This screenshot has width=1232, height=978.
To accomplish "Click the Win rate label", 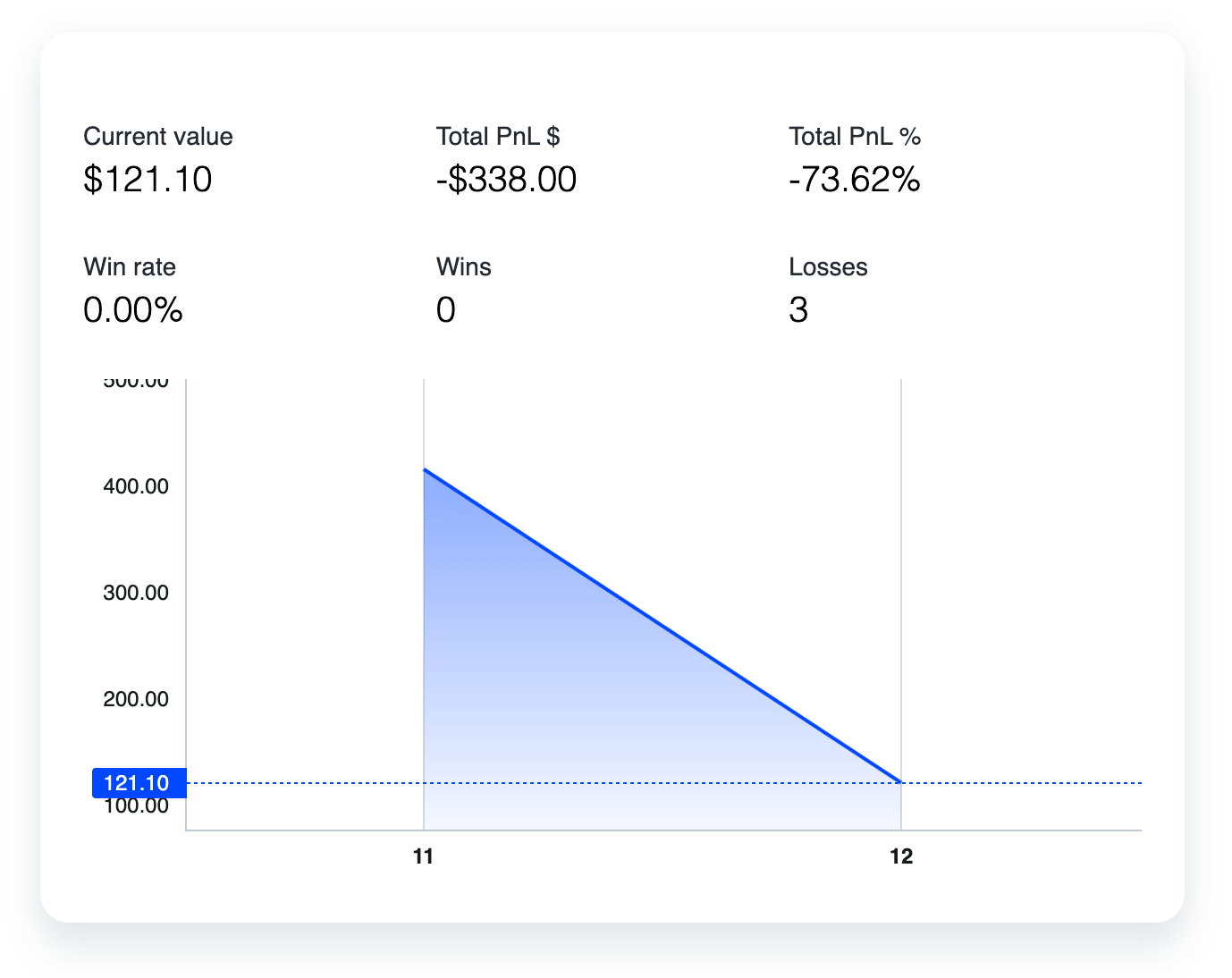I will tap(130, 267).
